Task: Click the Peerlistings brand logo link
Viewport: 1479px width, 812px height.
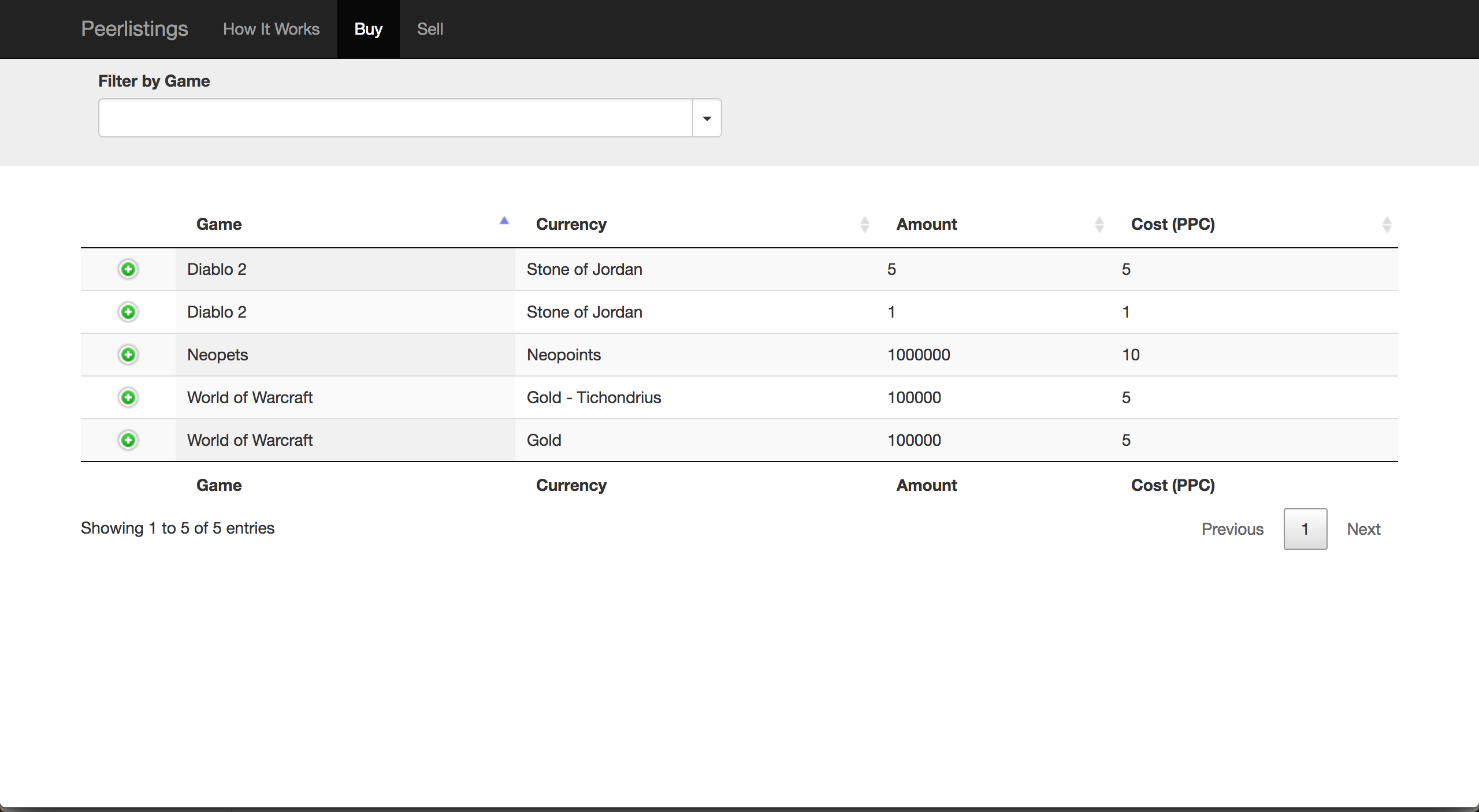Action: (x=135, y=29)
